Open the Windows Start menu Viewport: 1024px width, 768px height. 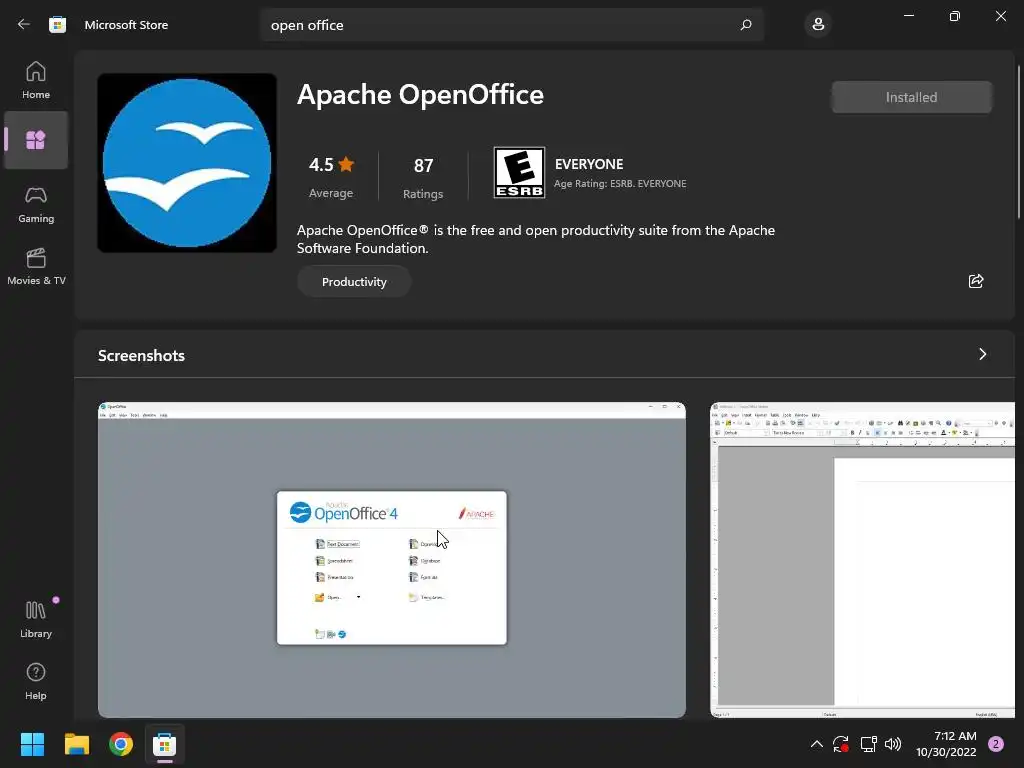pyautogui.click(x=33, y=744)
